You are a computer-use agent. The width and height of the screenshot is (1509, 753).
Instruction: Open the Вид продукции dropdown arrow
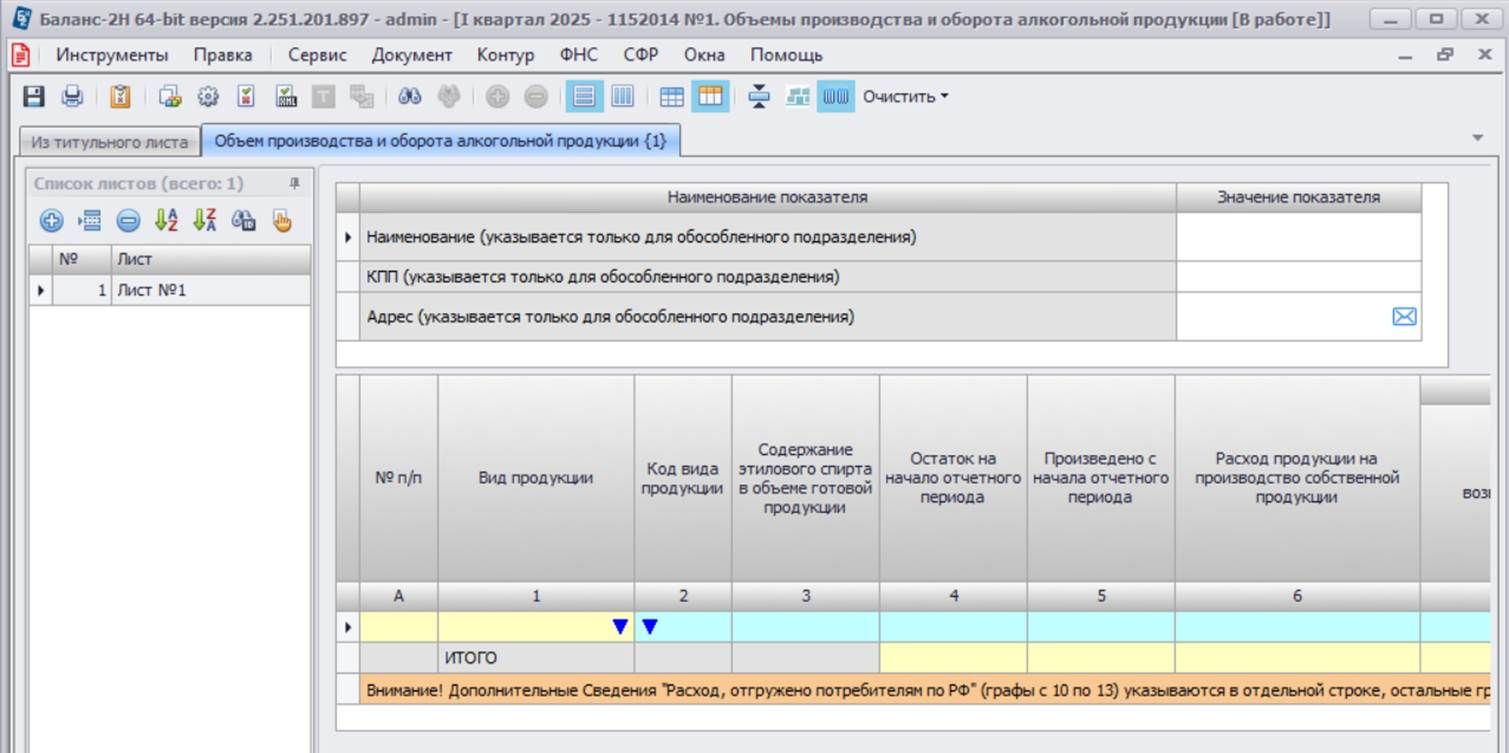coord(620,627)
